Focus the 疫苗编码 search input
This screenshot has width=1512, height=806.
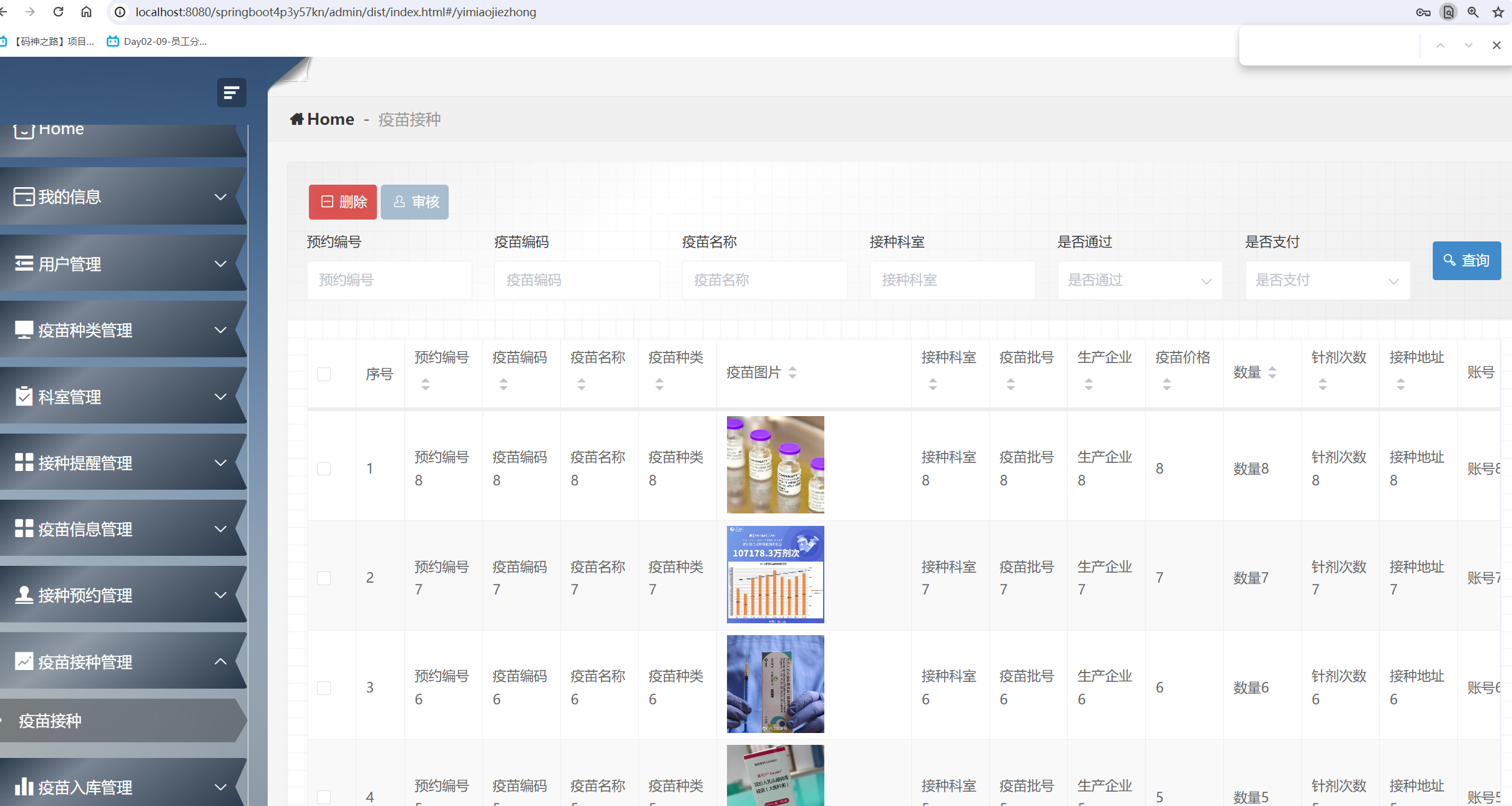[577, 280]
